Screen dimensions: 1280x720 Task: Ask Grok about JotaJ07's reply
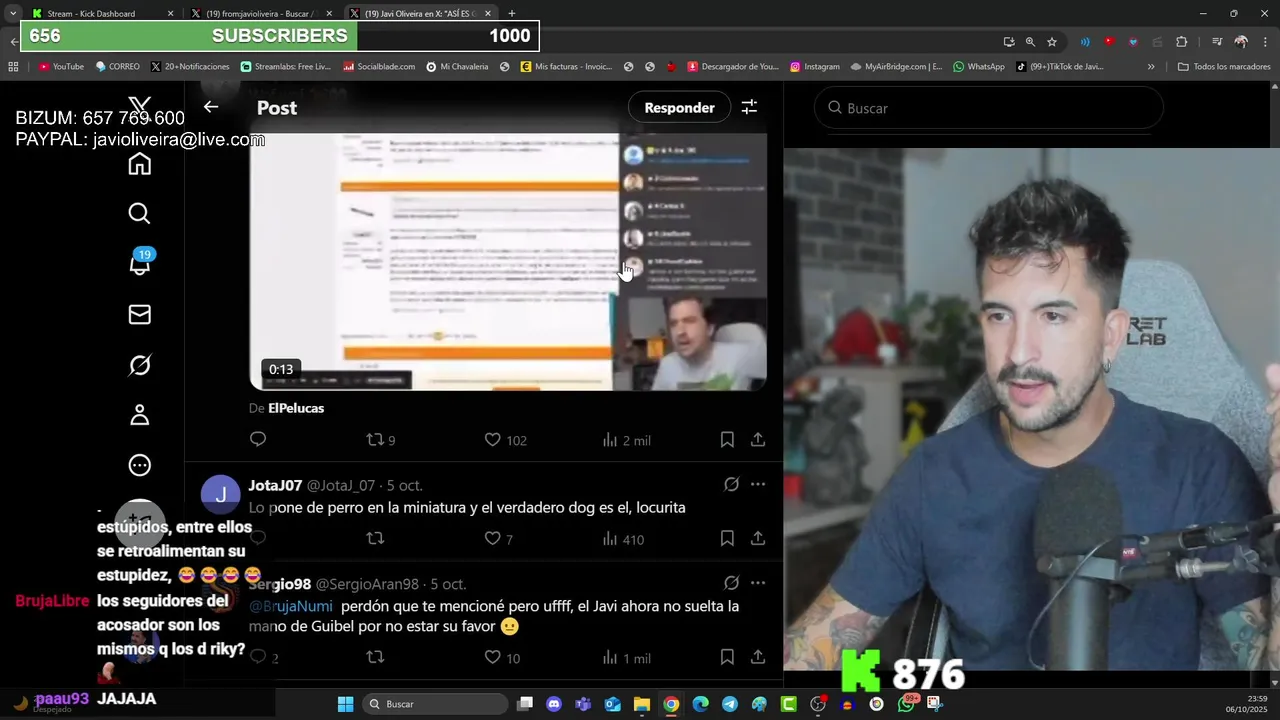(x=731, y=484)
